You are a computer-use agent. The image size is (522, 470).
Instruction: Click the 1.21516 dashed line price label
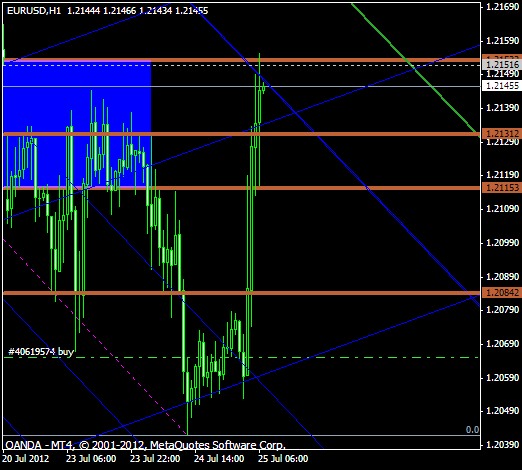[502, 65]
